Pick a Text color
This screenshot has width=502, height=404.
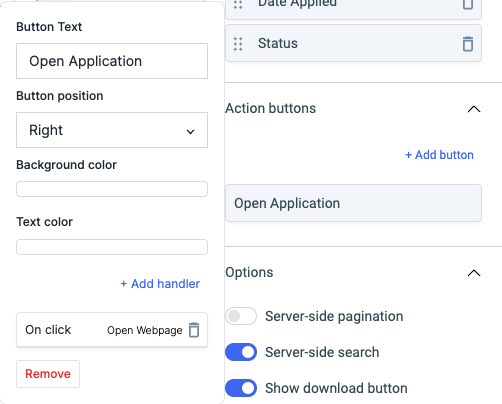(112, 247)
